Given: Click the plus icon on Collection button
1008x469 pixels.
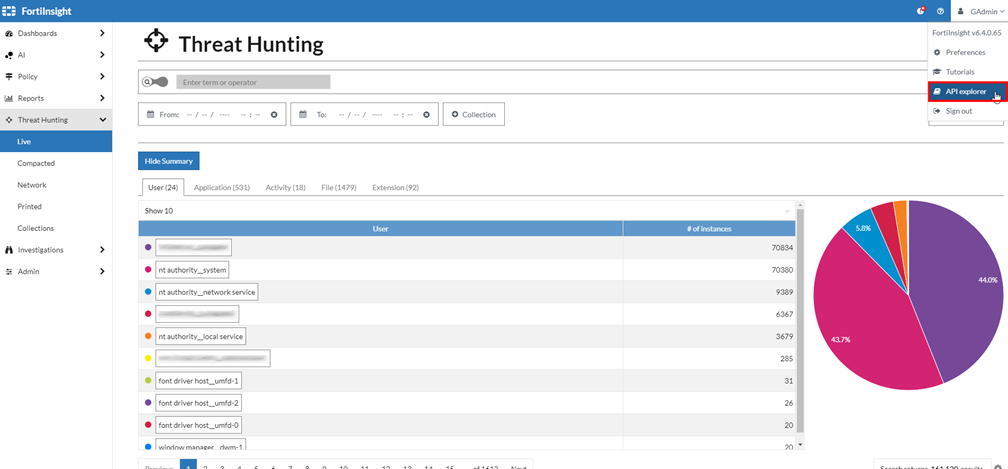Looking at the screenshot, I should click(455, 114).
